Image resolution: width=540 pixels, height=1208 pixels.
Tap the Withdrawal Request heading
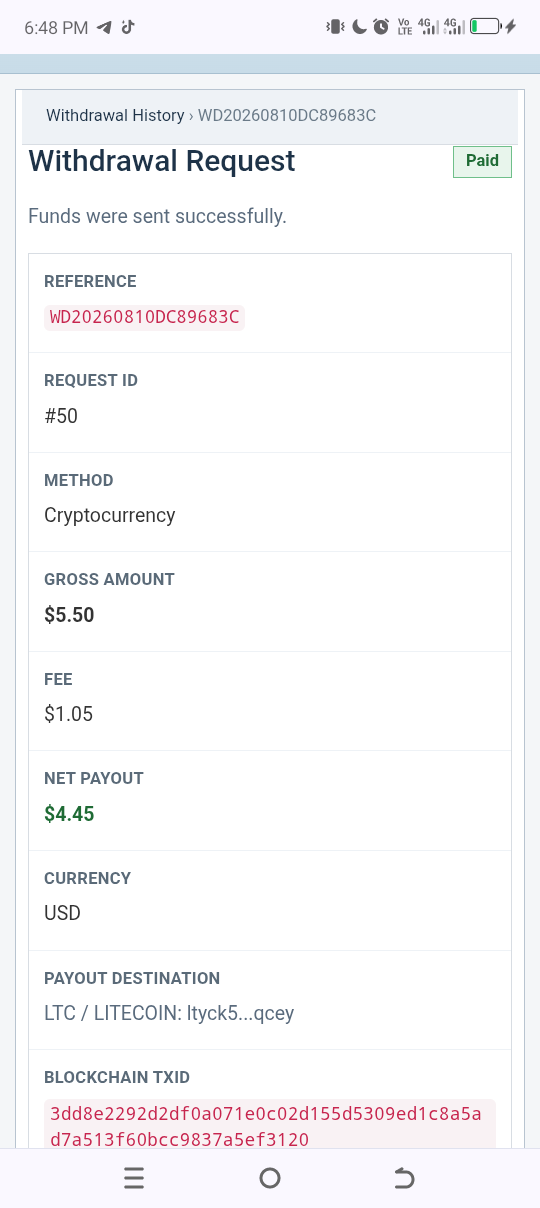(162, 161)
